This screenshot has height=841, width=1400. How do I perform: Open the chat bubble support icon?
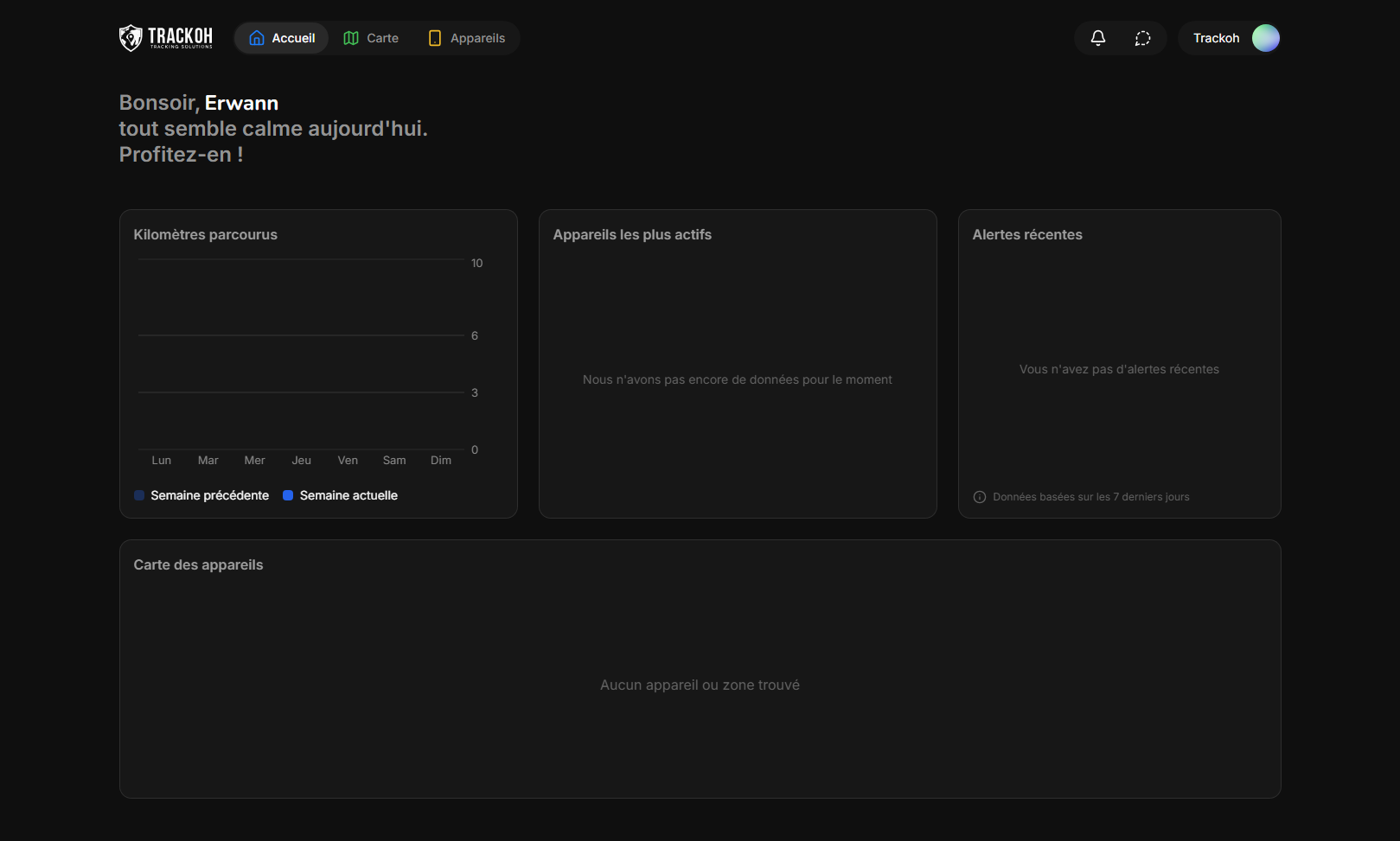click(1143, 38)
